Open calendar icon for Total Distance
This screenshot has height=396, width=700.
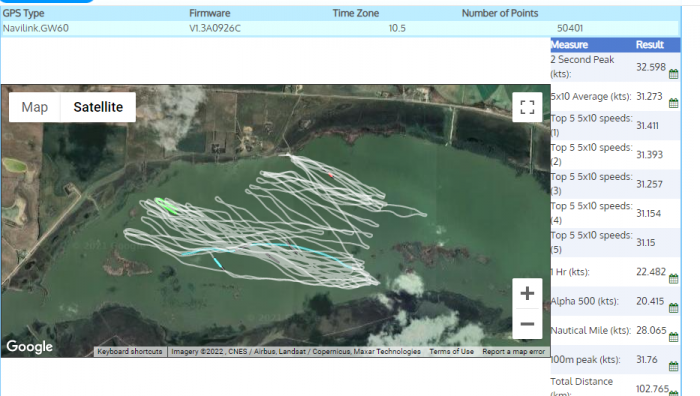674,393
